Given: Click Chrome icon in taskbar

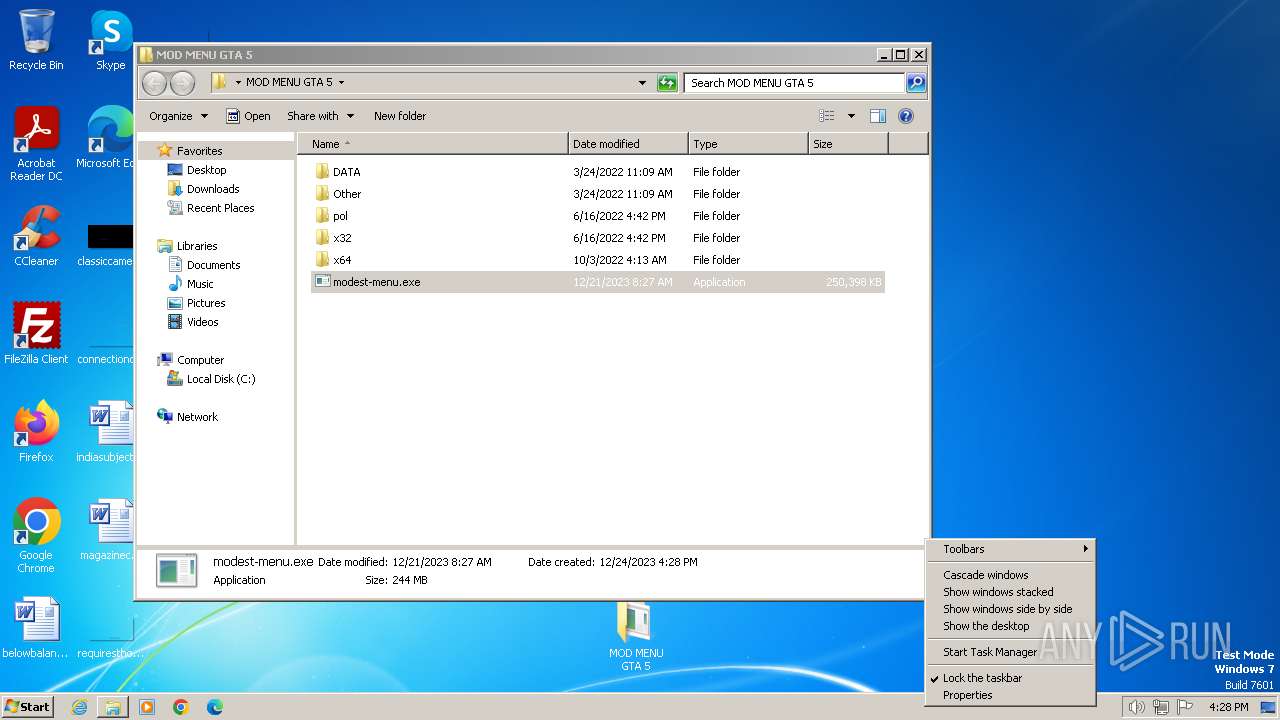Looking at the screenshot, I should 181,707.
